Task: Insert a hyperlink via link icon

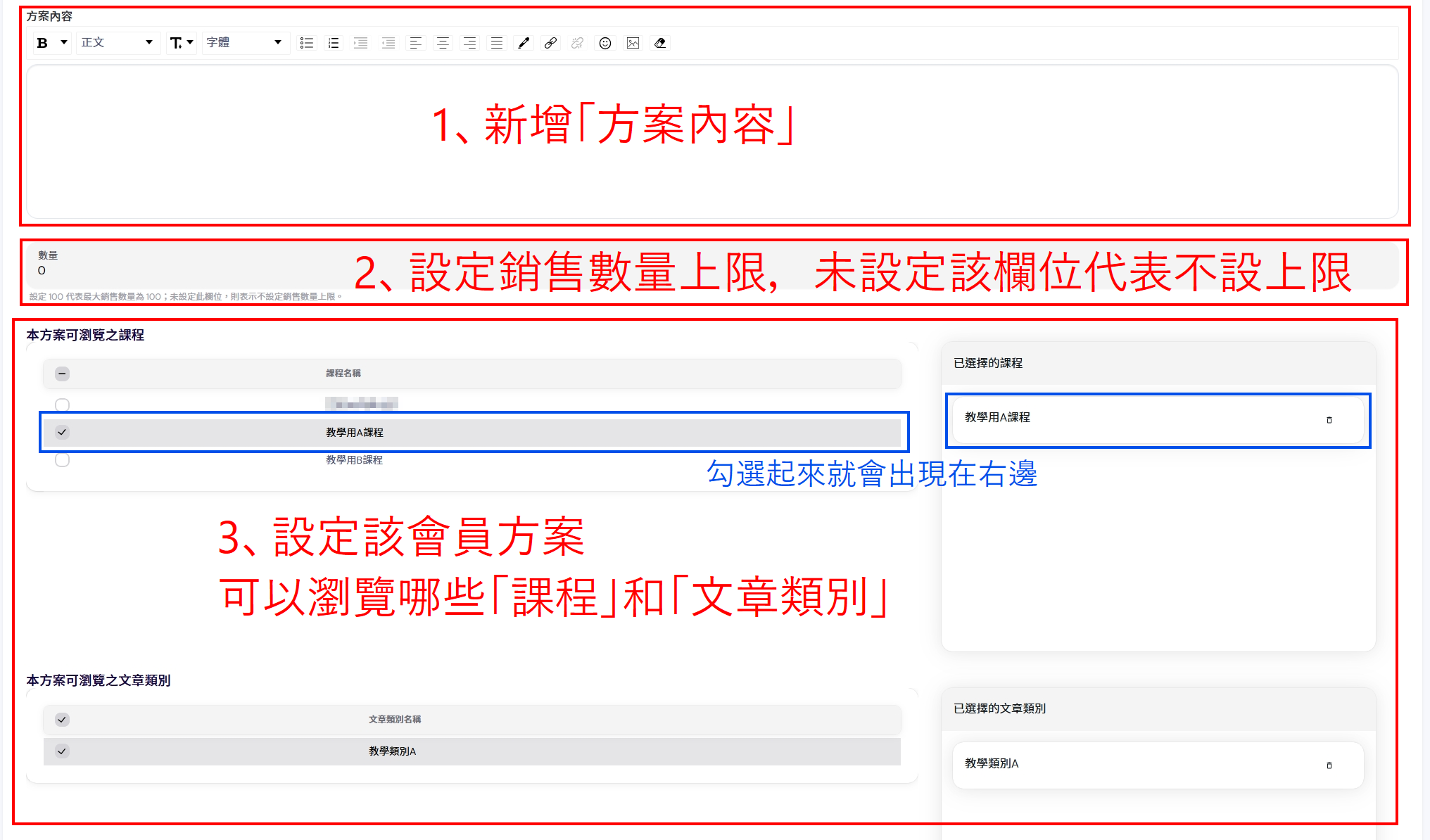Action: click(550, 43)
